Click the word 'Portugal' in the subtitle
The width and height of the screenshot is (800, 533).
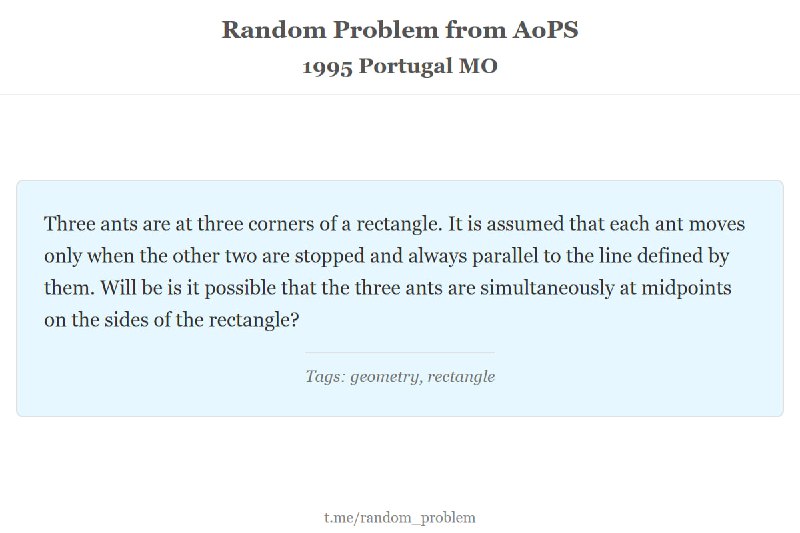tap(405, 67)
